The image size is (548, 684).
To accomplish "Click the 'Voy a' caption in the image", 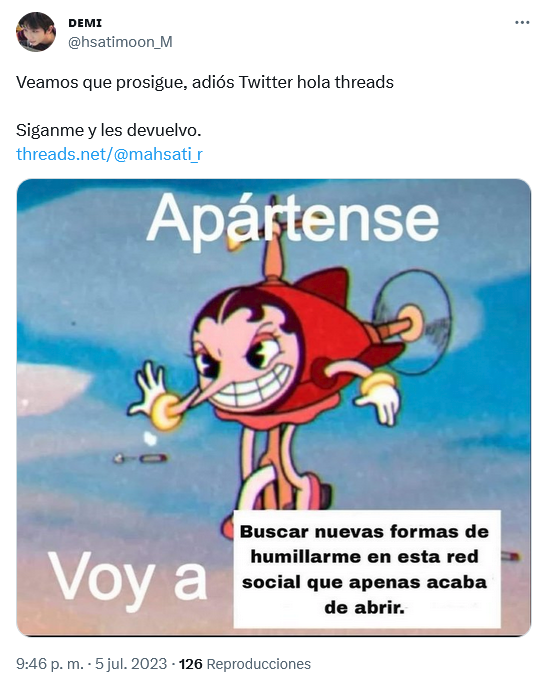I will point(127,579).
